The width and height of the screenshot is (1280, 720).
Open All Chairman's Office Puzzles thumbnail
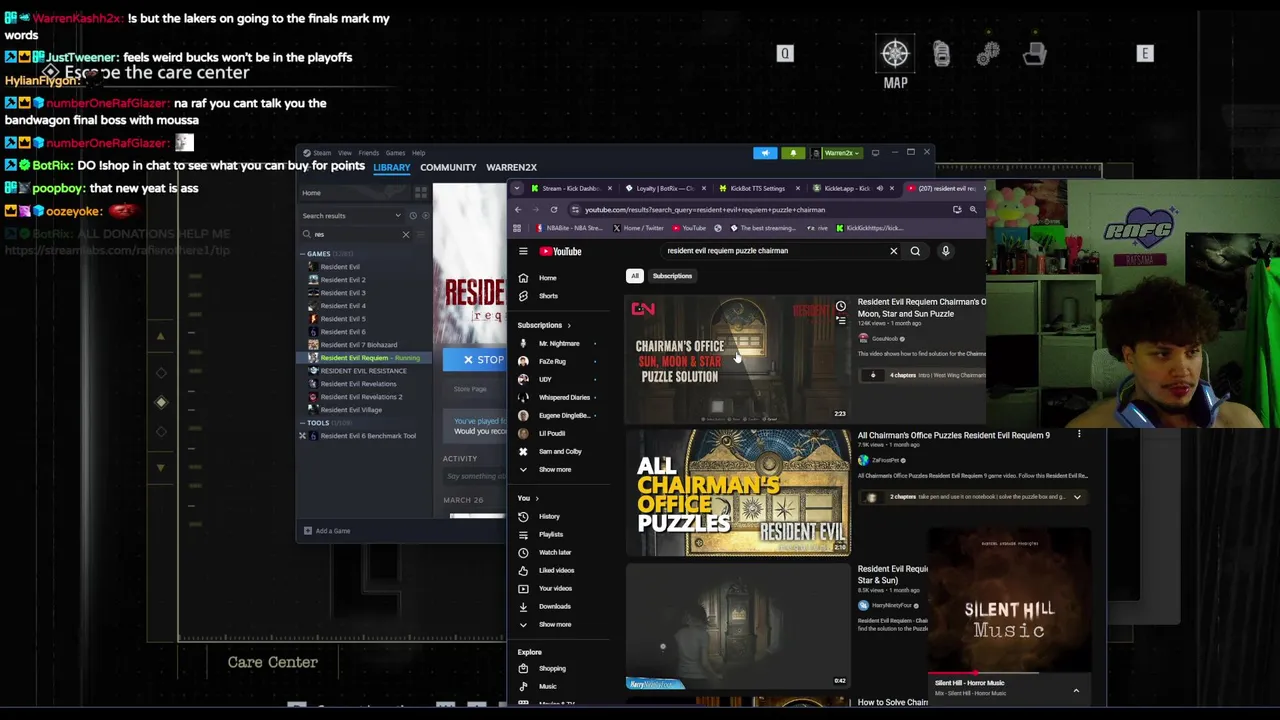[738, 492]
